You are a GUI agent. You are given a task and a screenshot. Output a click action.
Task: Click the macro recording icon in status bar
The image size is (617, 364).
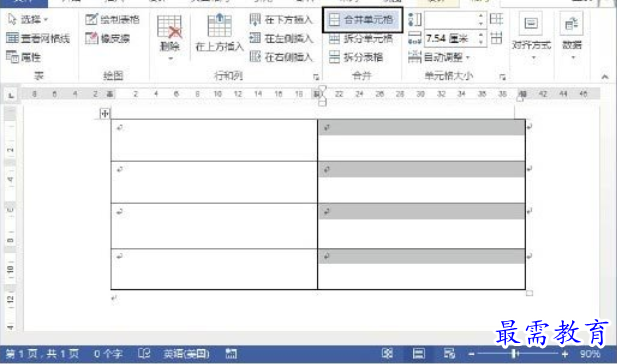click(x=231, y=354)
